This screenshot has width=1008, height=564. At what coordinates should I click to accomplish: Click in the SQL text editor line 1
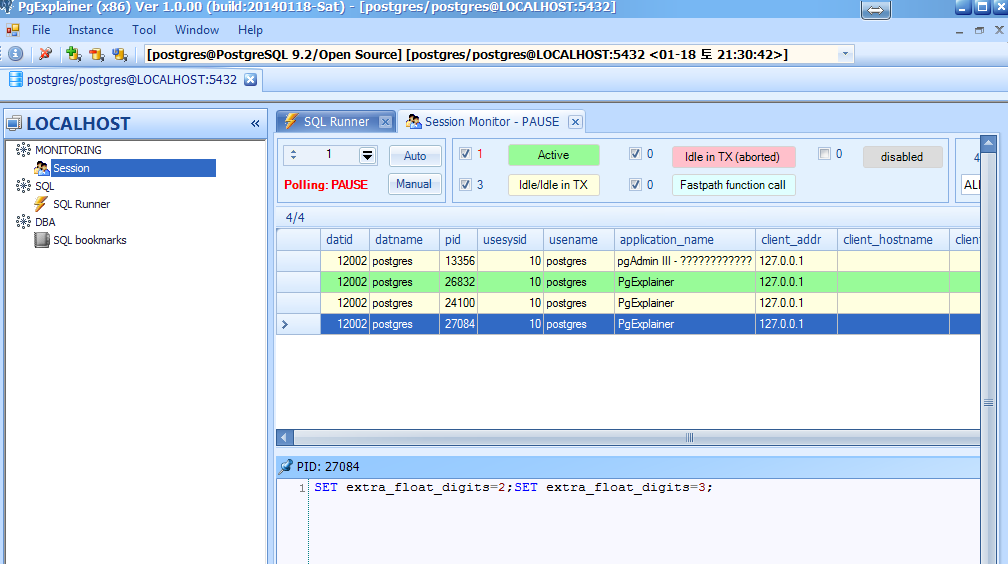pyautogui.click(x=643, y=487)
